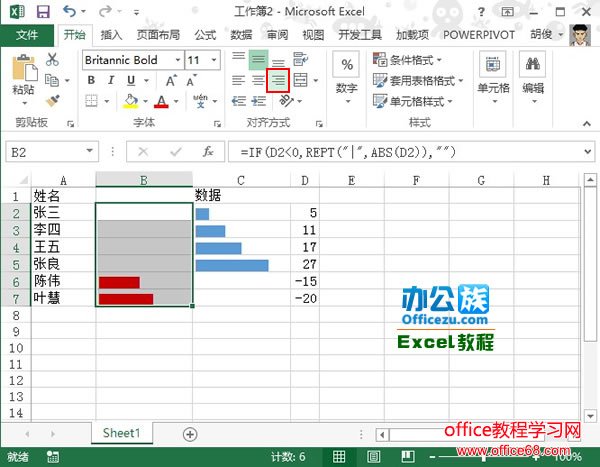The width and height of the screenshot is (600, 467).
Task: Switch to the 页面布局 Page Layout tab
Action: pos(158,35)
